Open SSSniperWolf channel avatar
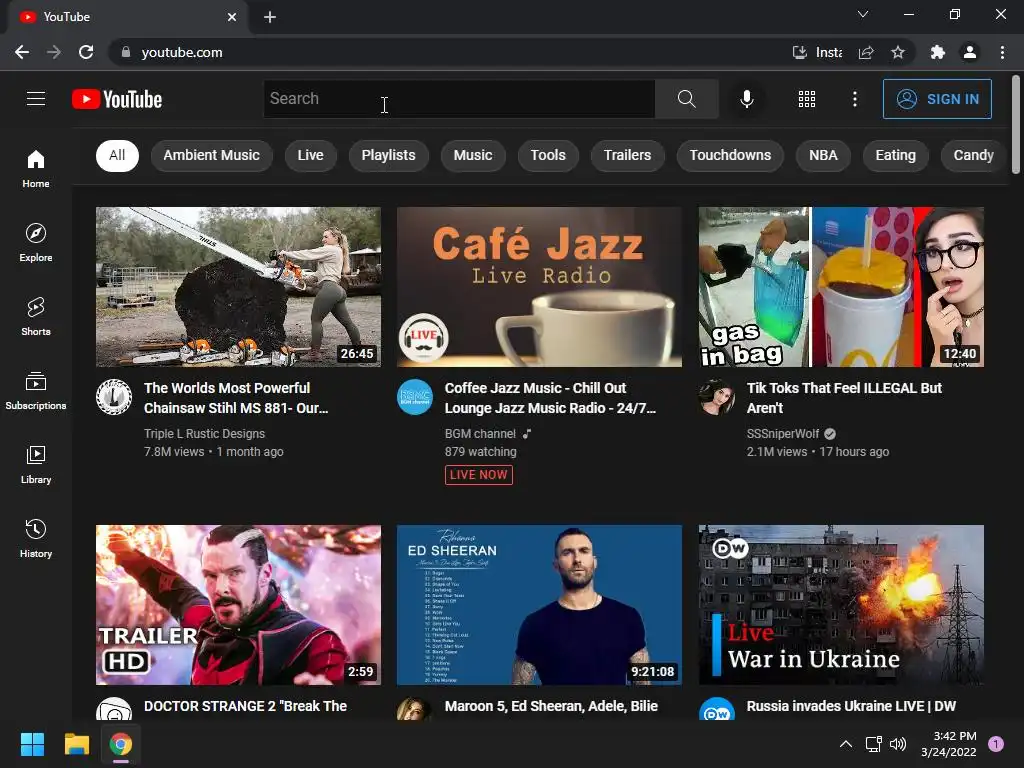This screenshot has width=1024, height=768. 716,397
